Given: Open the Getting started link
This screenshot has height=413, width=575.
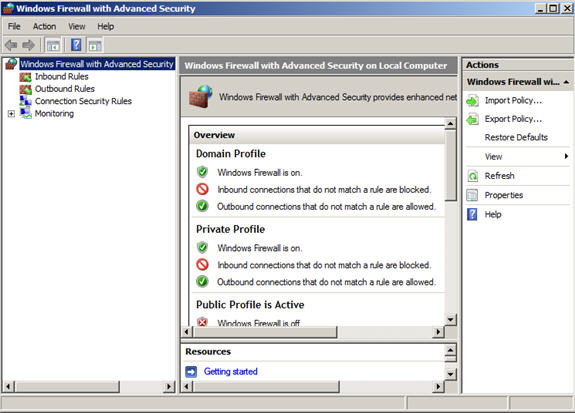Looking at the screenshot, I should coord(231,372).
